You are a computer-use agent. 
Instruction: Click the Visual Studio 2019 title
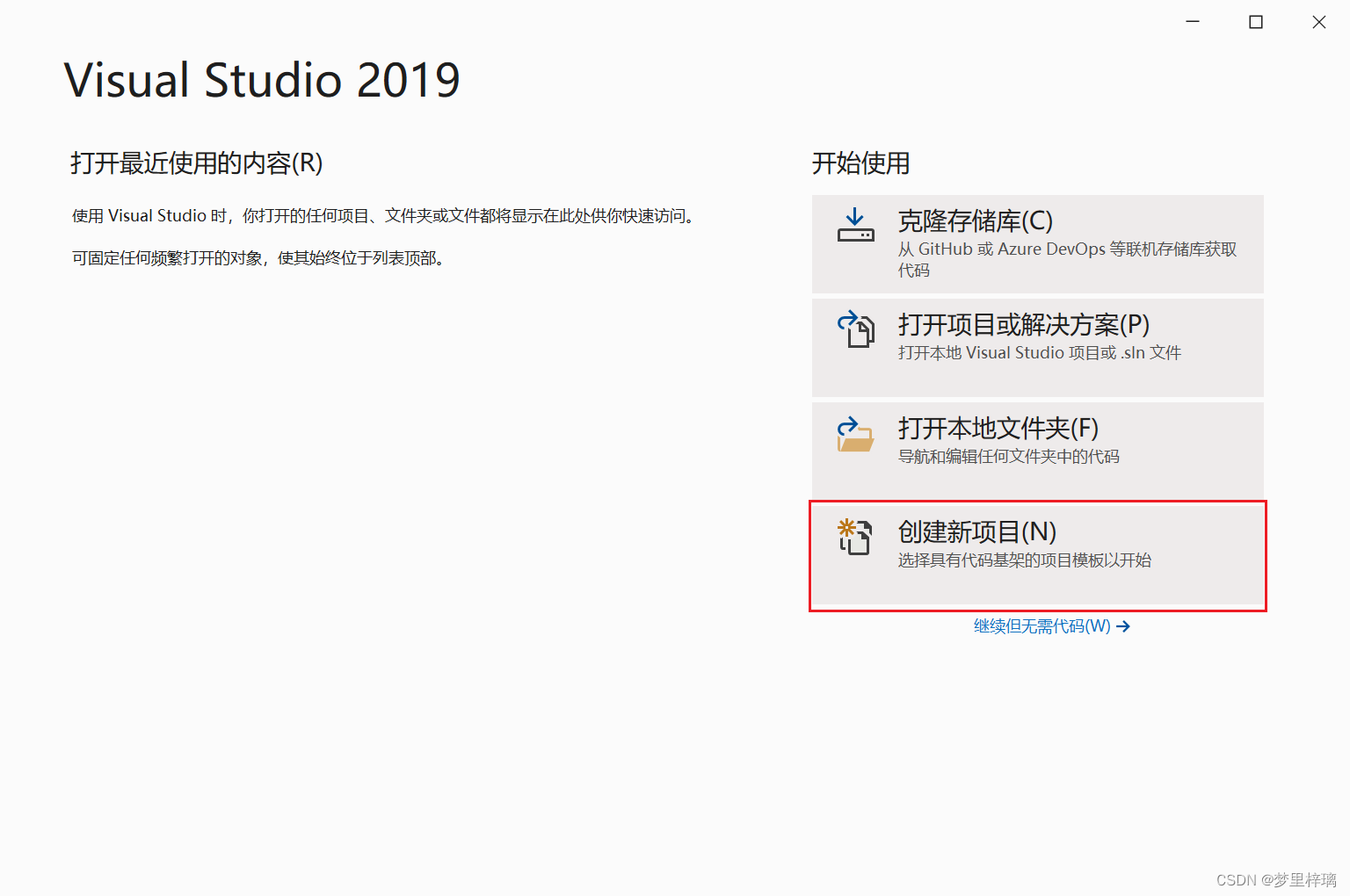(262, 80)
